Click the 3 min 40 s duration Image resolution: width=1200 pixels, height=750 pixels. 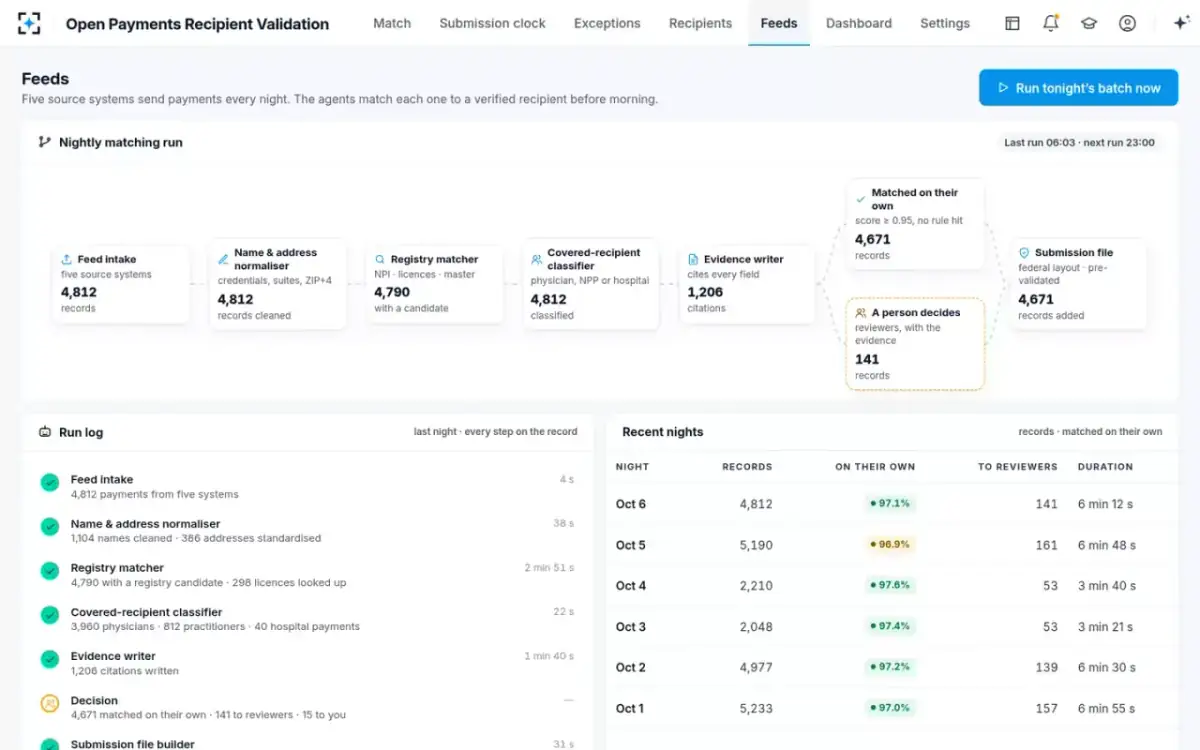click(1105, 586)
